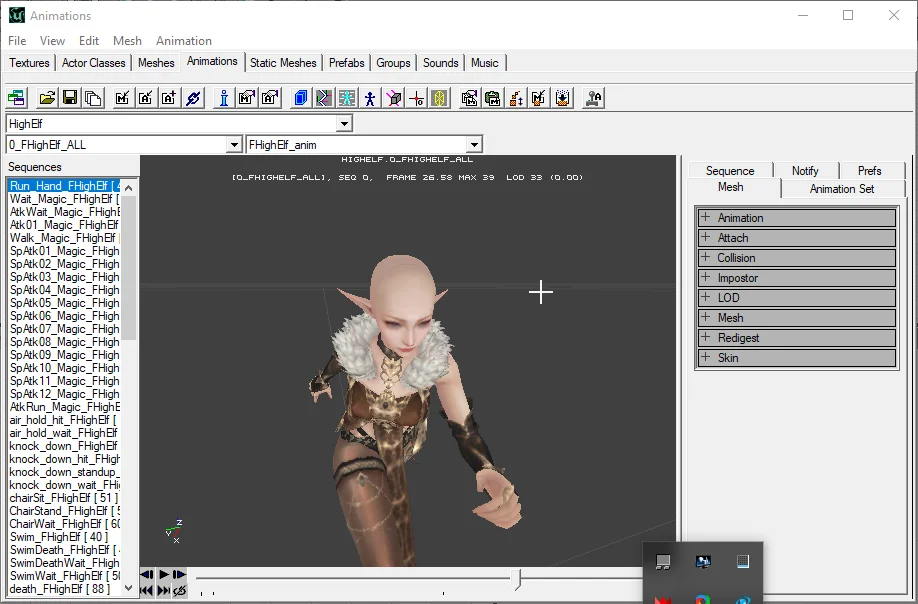Open the Edit menu
This screenshot has height=604, width=918.
88,40
